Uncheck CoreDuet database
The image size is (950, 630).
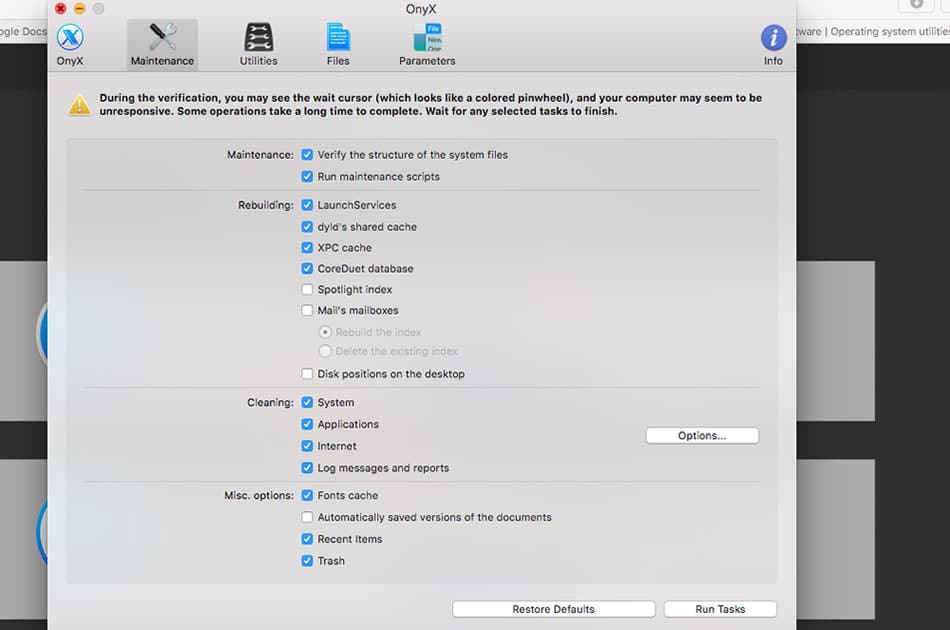click(307, 268)
